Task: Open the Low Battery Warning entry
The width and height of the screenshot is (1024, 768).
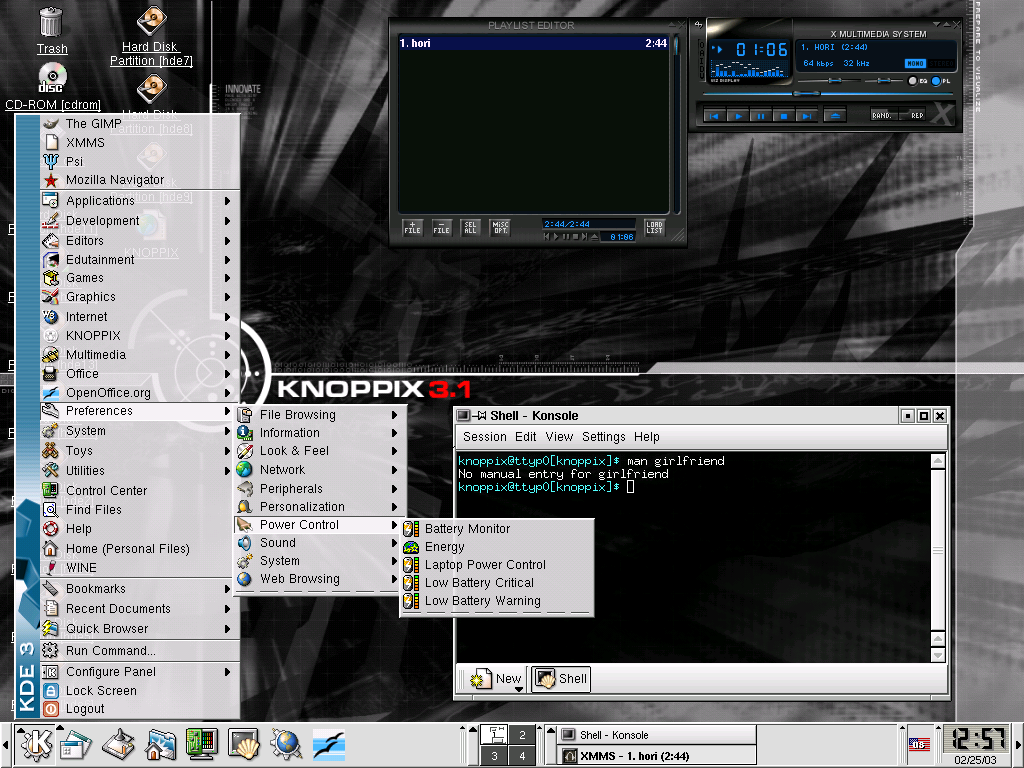Action: 496,601
